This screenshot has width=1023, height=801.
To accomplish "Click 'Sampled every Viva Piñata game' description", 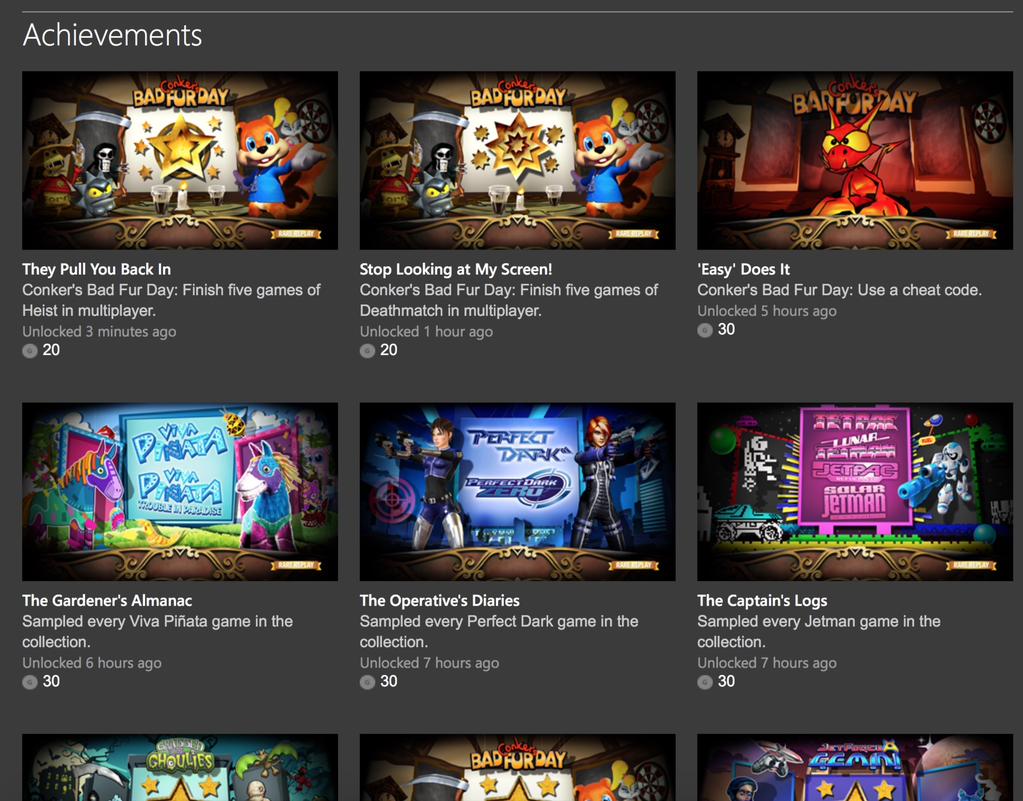I will pos(157,631).
